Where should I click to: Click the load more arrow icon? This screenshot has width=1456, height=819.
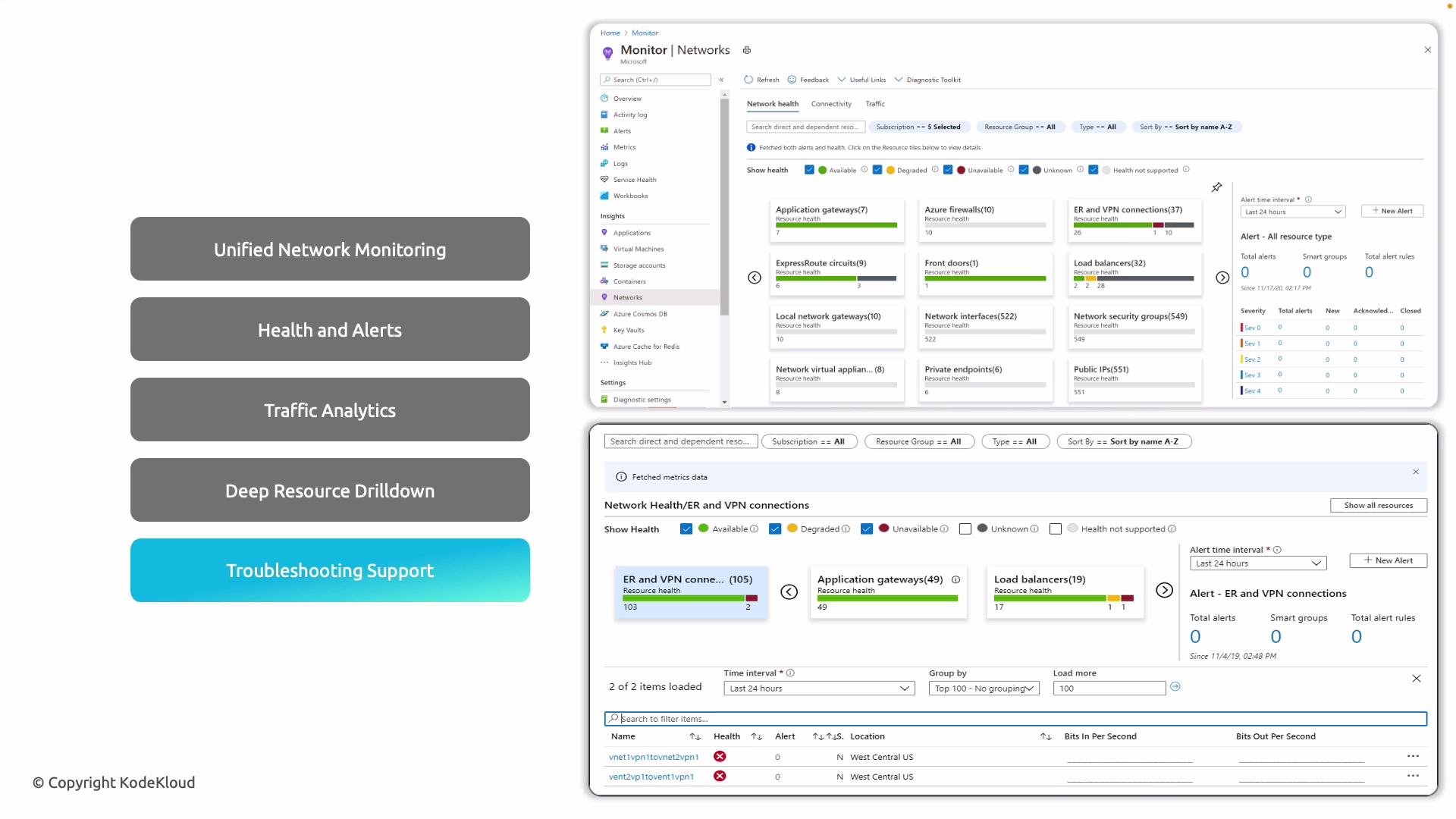pyautogui.click(x=1175, y=687)
